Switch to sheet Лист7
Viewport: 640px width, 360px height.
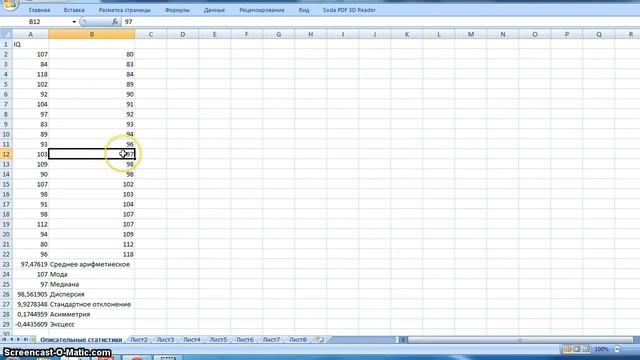tap(271, 340)
